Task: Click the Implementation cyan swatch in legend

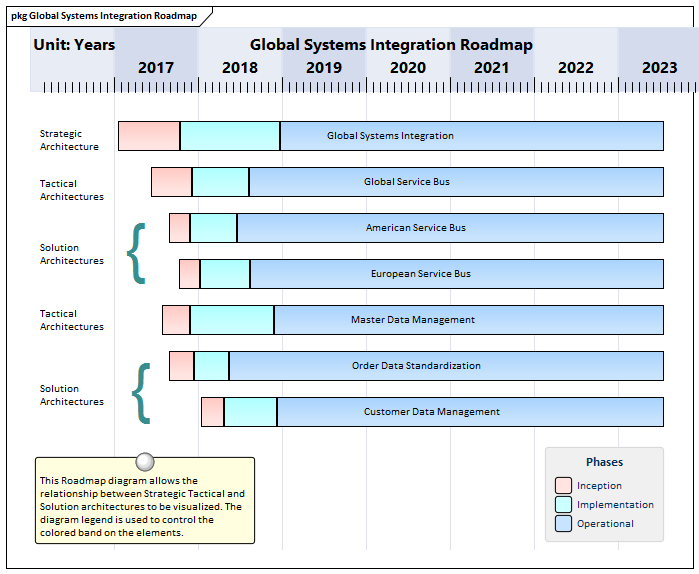Action: coord(563,505)
